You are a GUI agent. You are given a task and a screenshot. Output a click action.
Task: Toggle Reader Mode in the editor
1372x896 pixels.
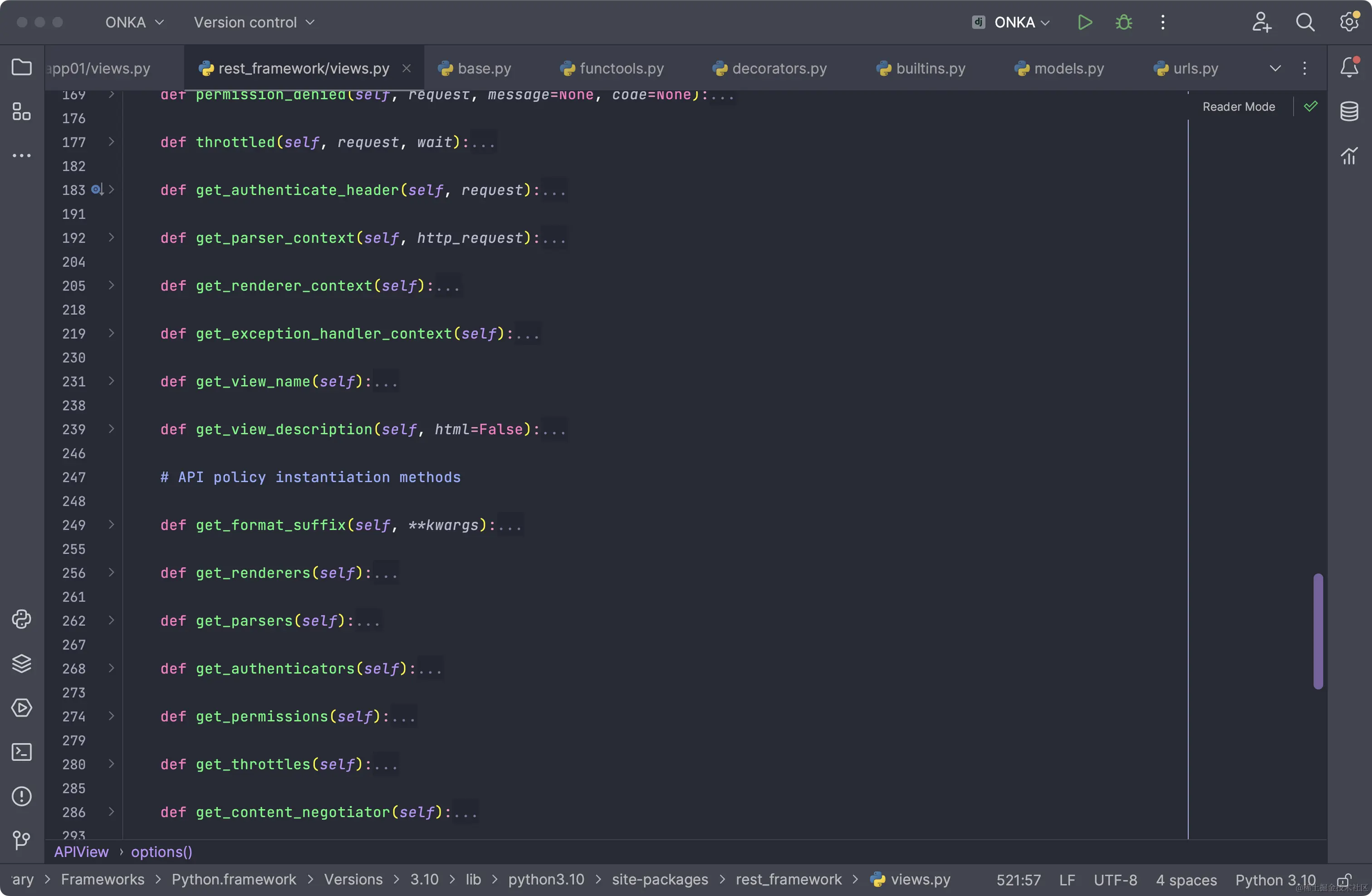pos(1238,107)
